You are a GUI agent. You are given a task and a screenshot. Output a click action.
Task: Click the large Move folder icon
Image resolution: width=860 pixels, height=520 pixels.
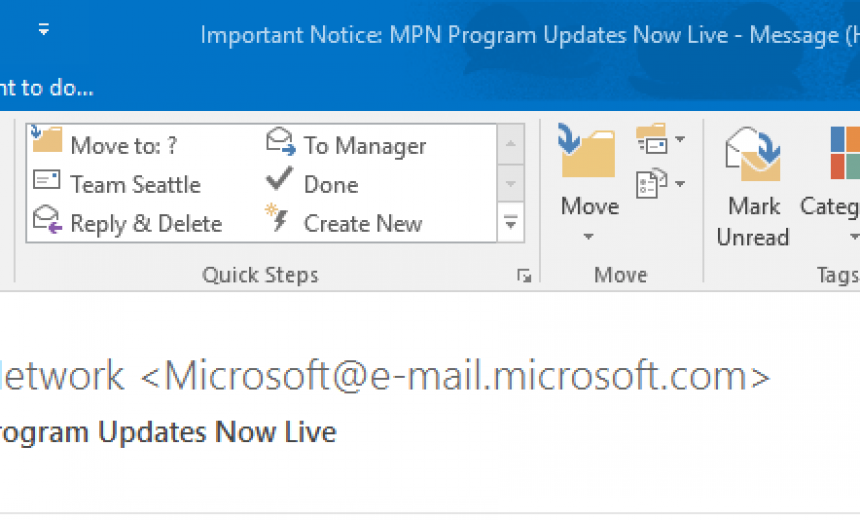tap(587, 151)
